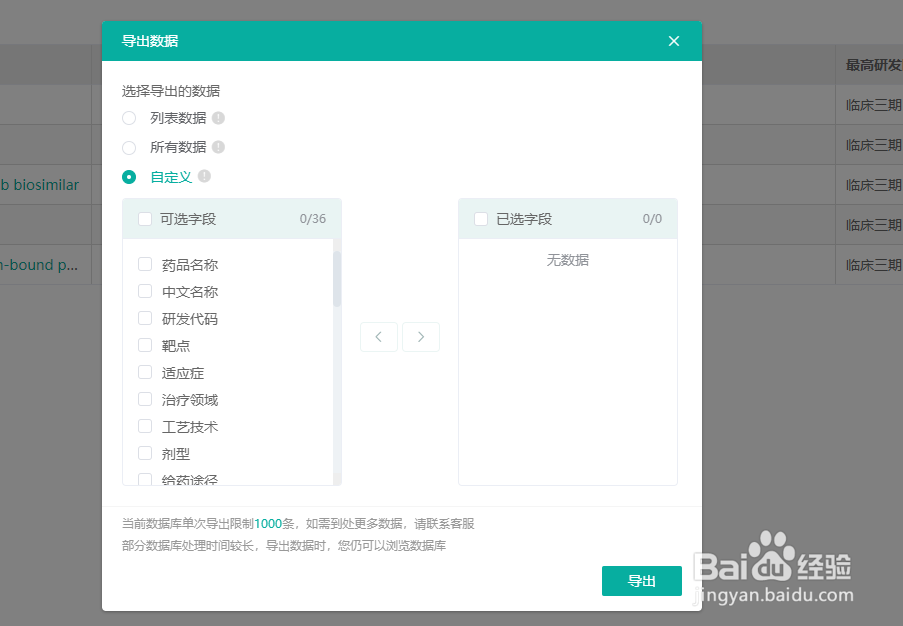903x626 pixels.
Task: Open the biosimilar drug link in background table
Action: click(x=39, y=185)
